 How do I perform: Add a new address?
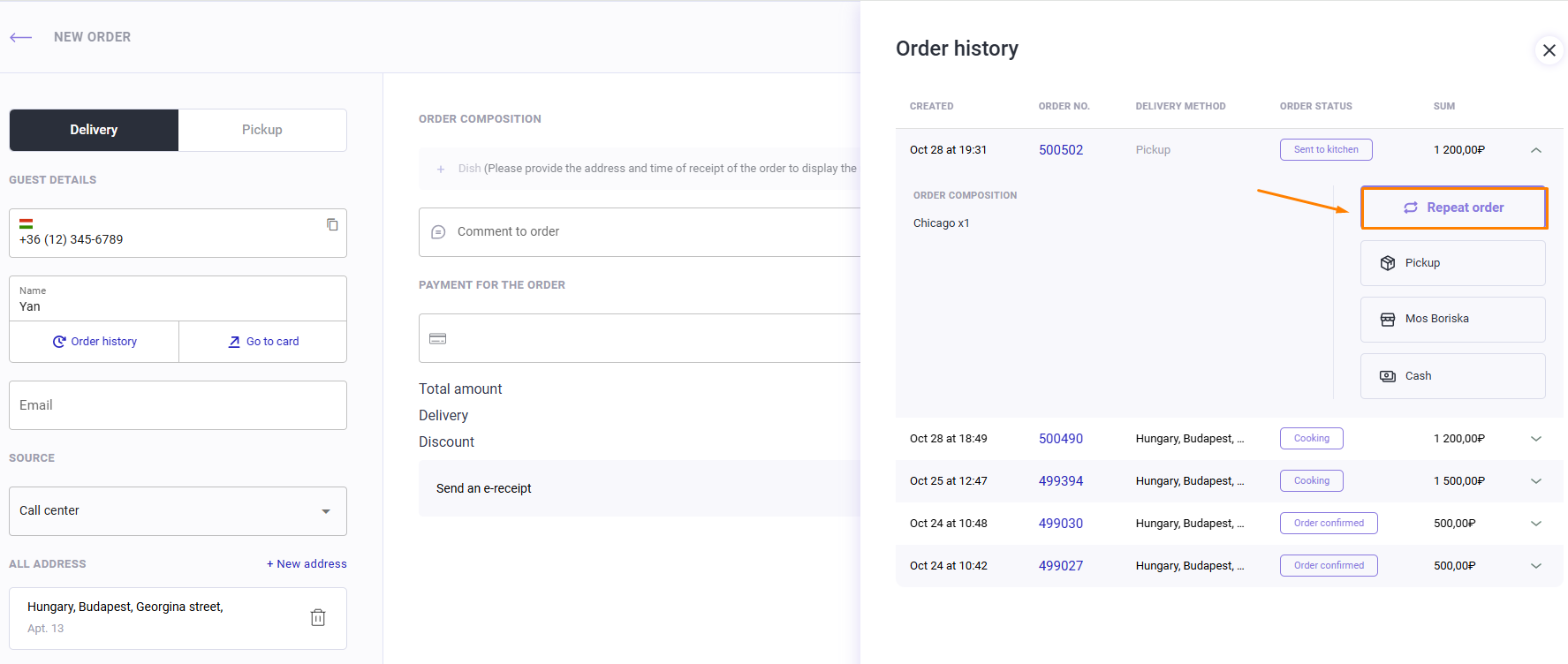(307, 563)
